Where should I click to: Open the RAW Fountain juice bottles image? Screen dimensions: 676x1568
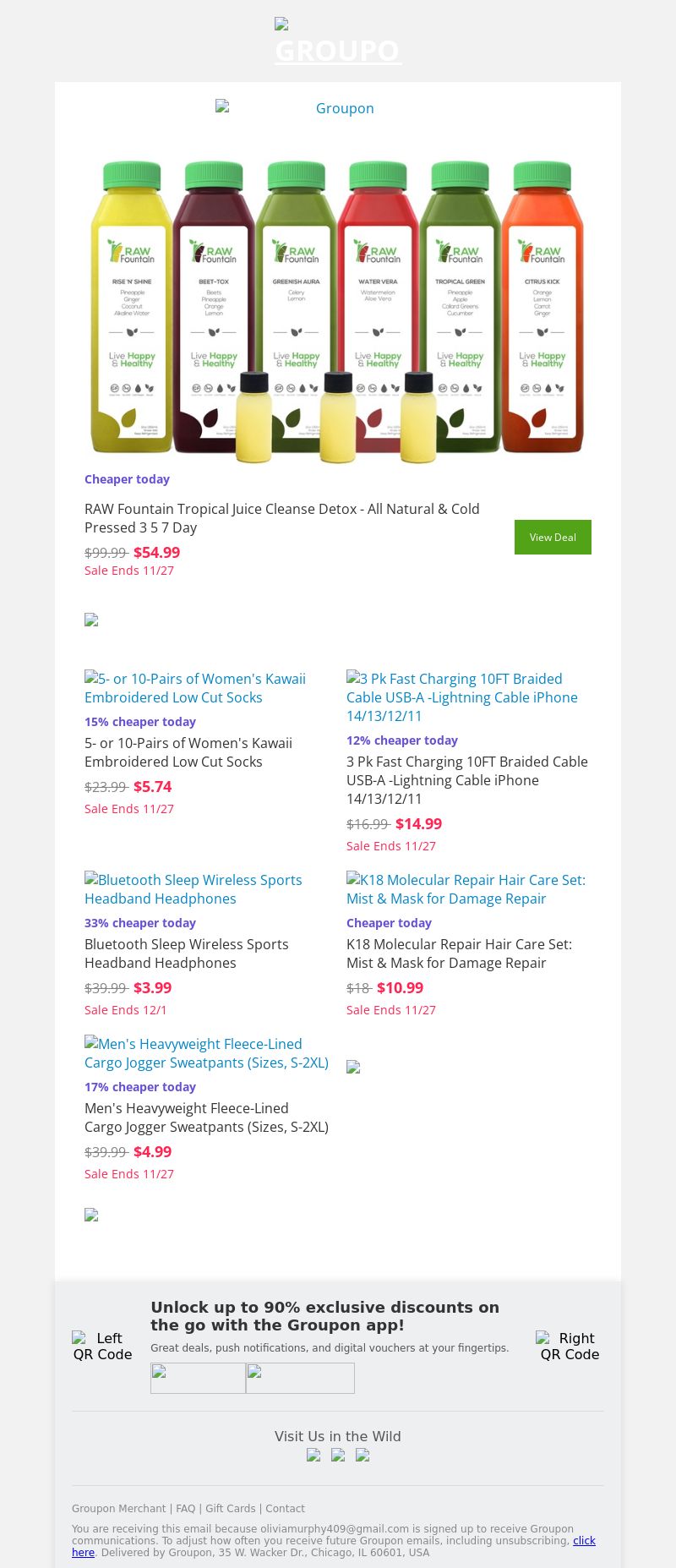[x=337, y=310]
